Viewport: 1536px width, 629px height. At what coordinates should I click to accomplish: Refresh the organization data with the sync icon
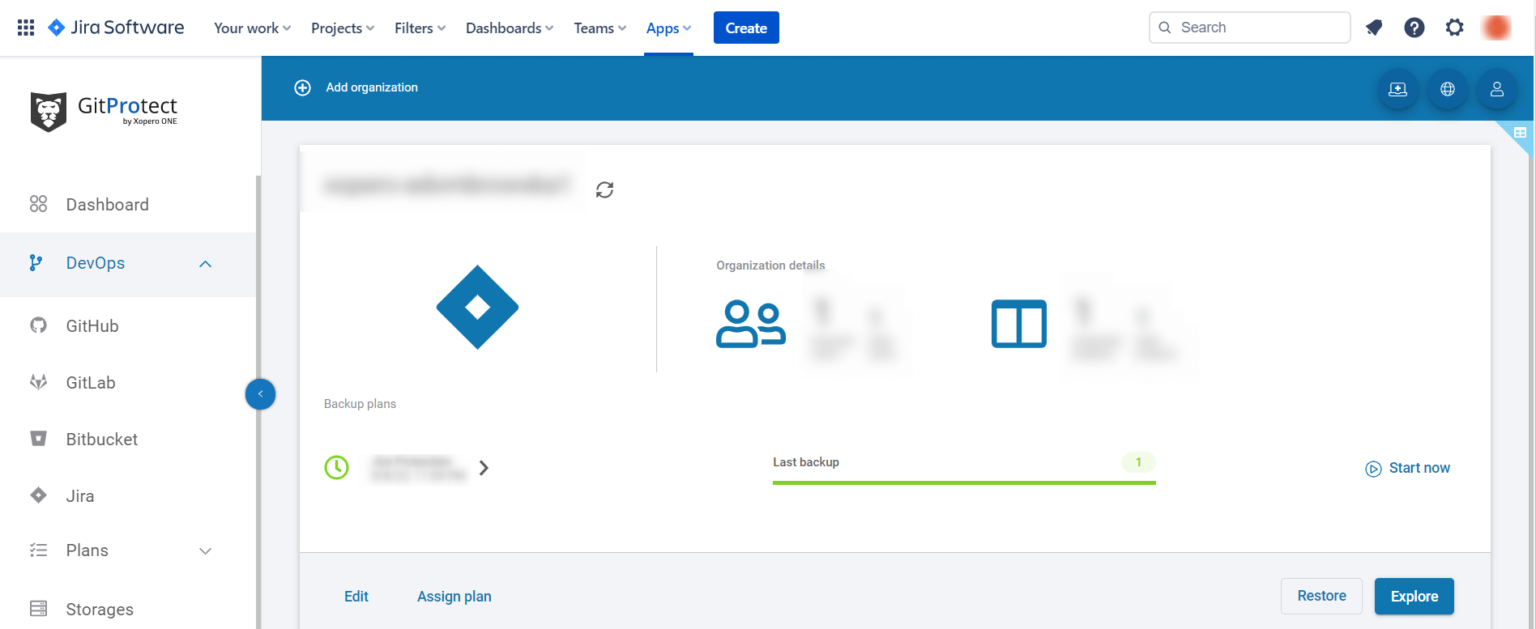pyautogui.click(x=604, y=189)
